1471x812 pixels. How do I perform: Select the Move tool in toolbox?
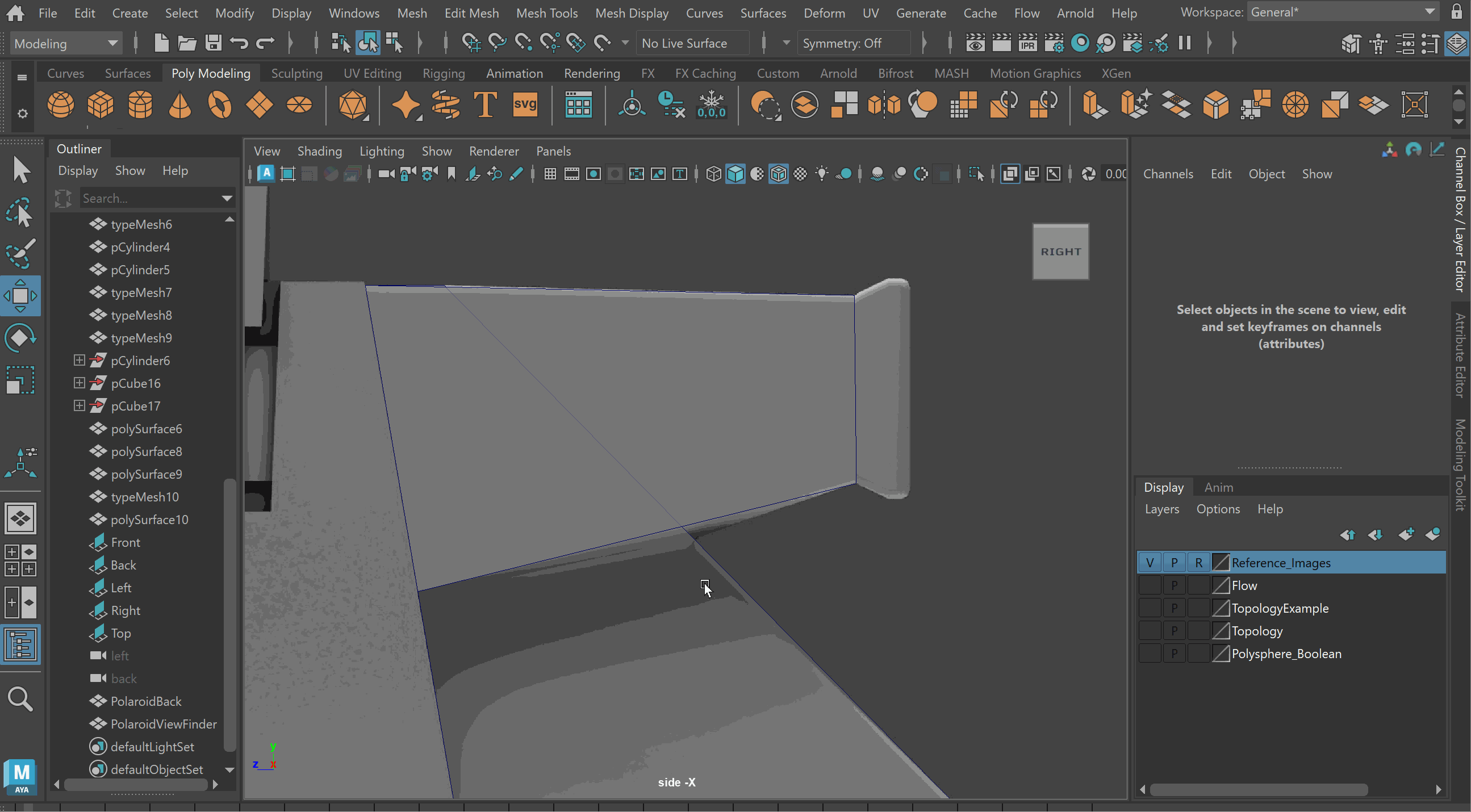click(x=20, y=296)
